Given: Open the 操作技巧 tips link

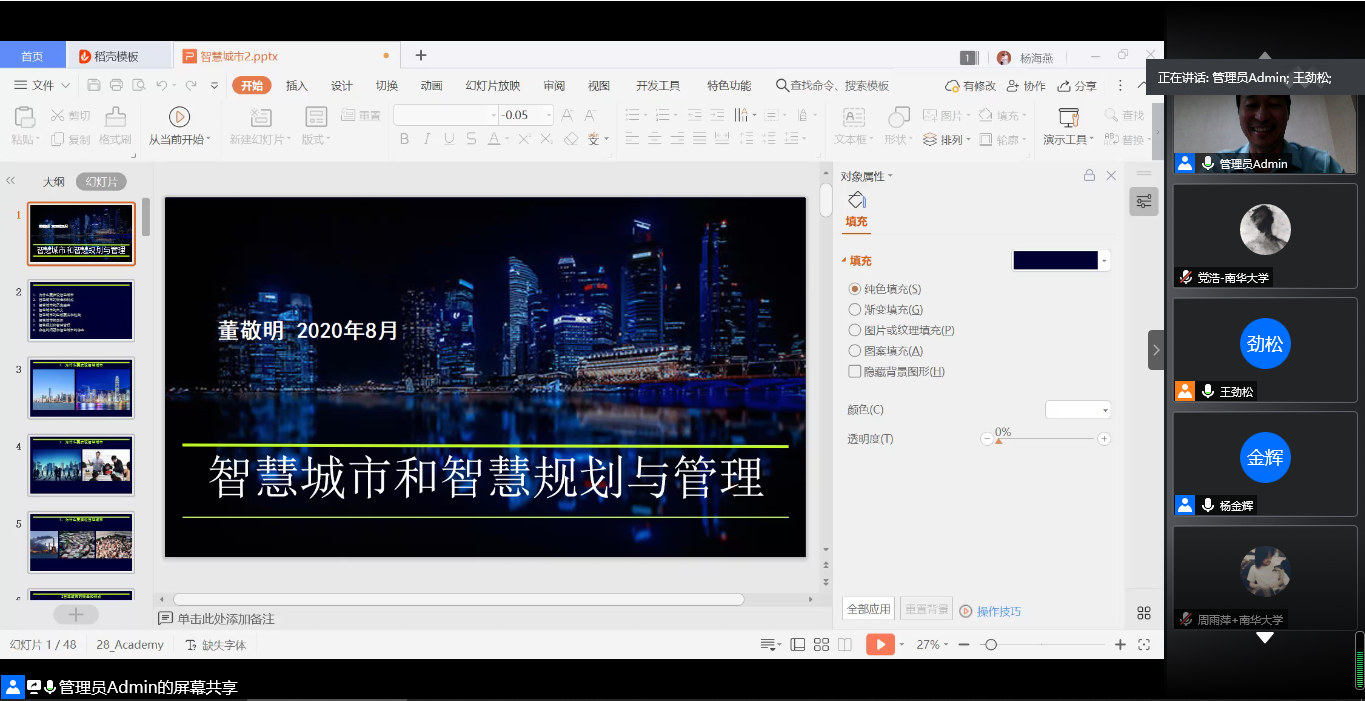Looking at the screenshot, I should pos(998,611).
